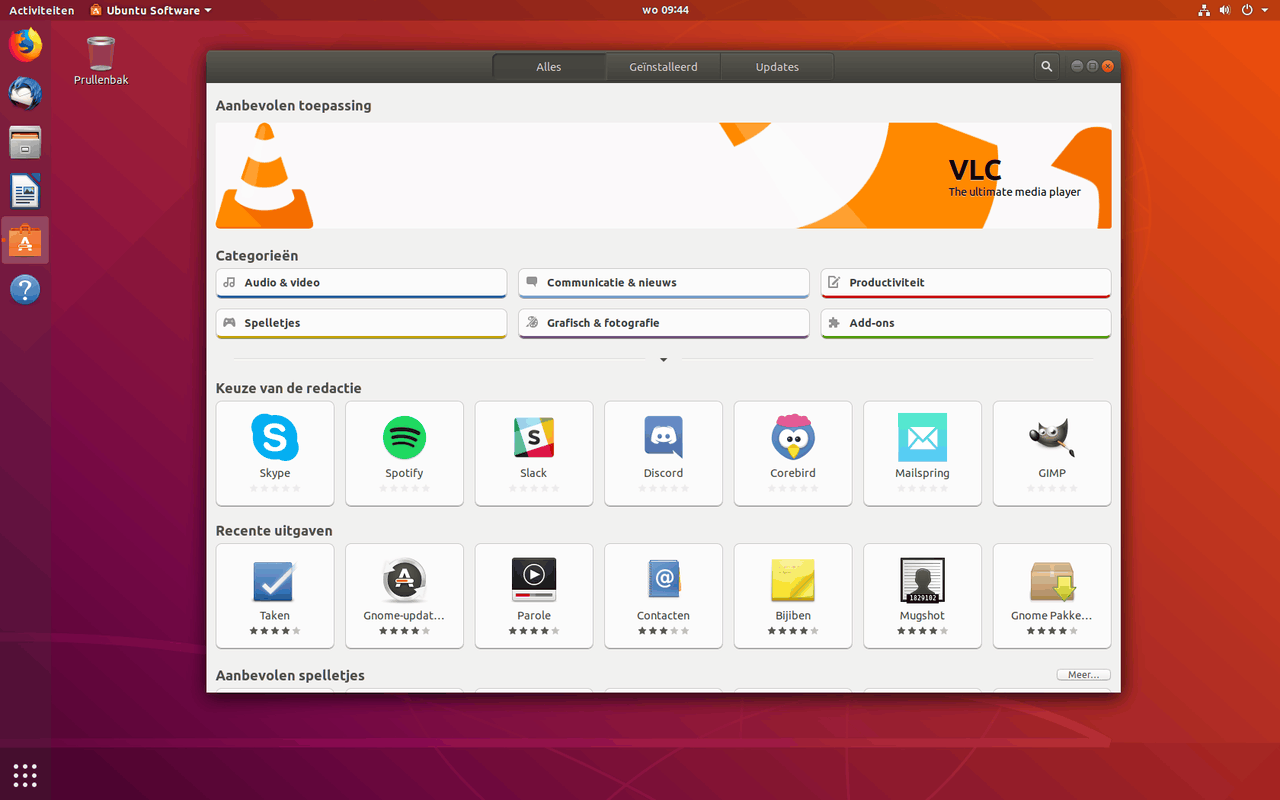Click the search icon in header bar
Viewport: 1280px width, 800px height.
coord(1047,67)
